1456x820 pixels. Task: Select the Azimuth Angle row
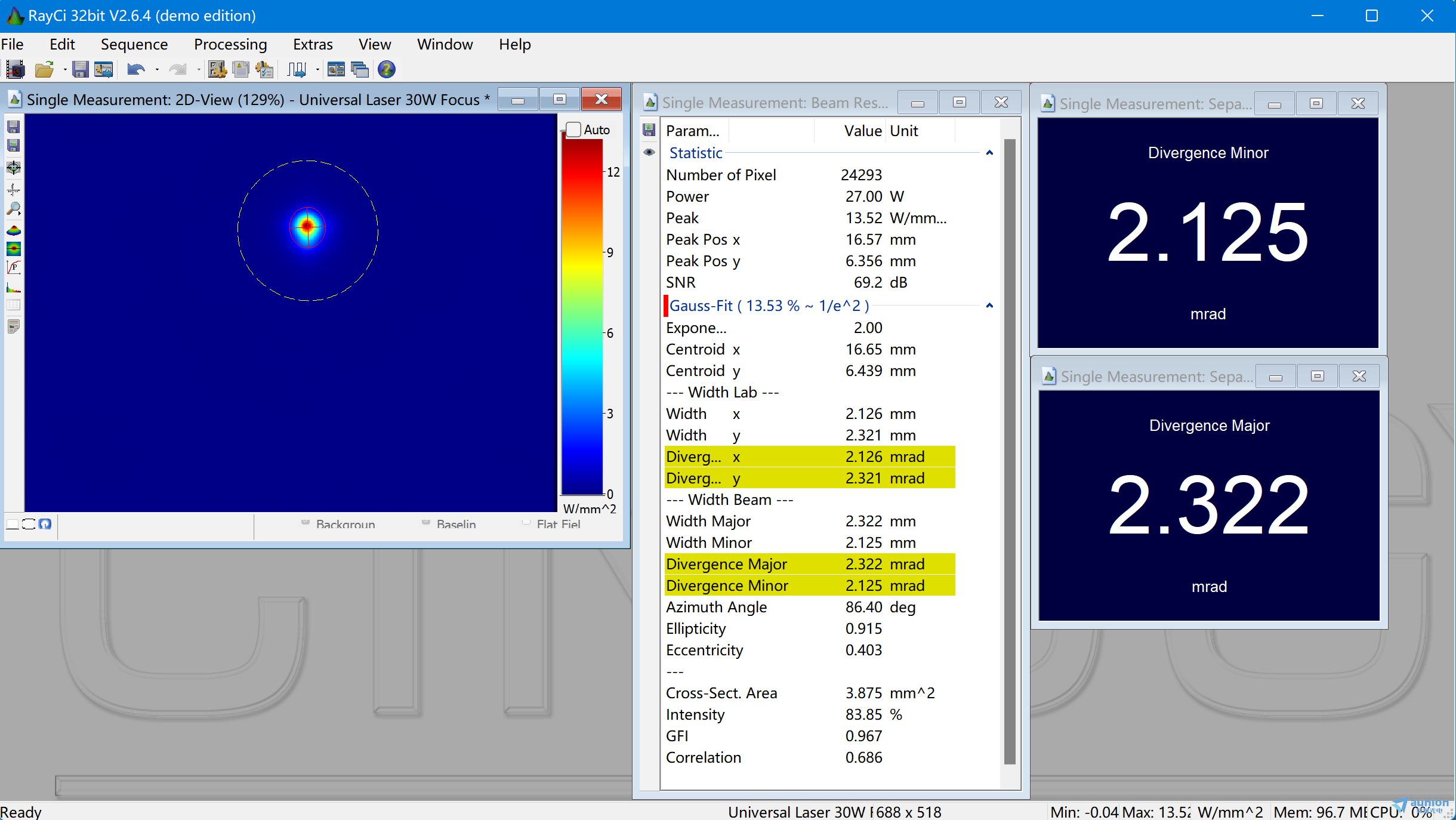click(x=810, y=607)
